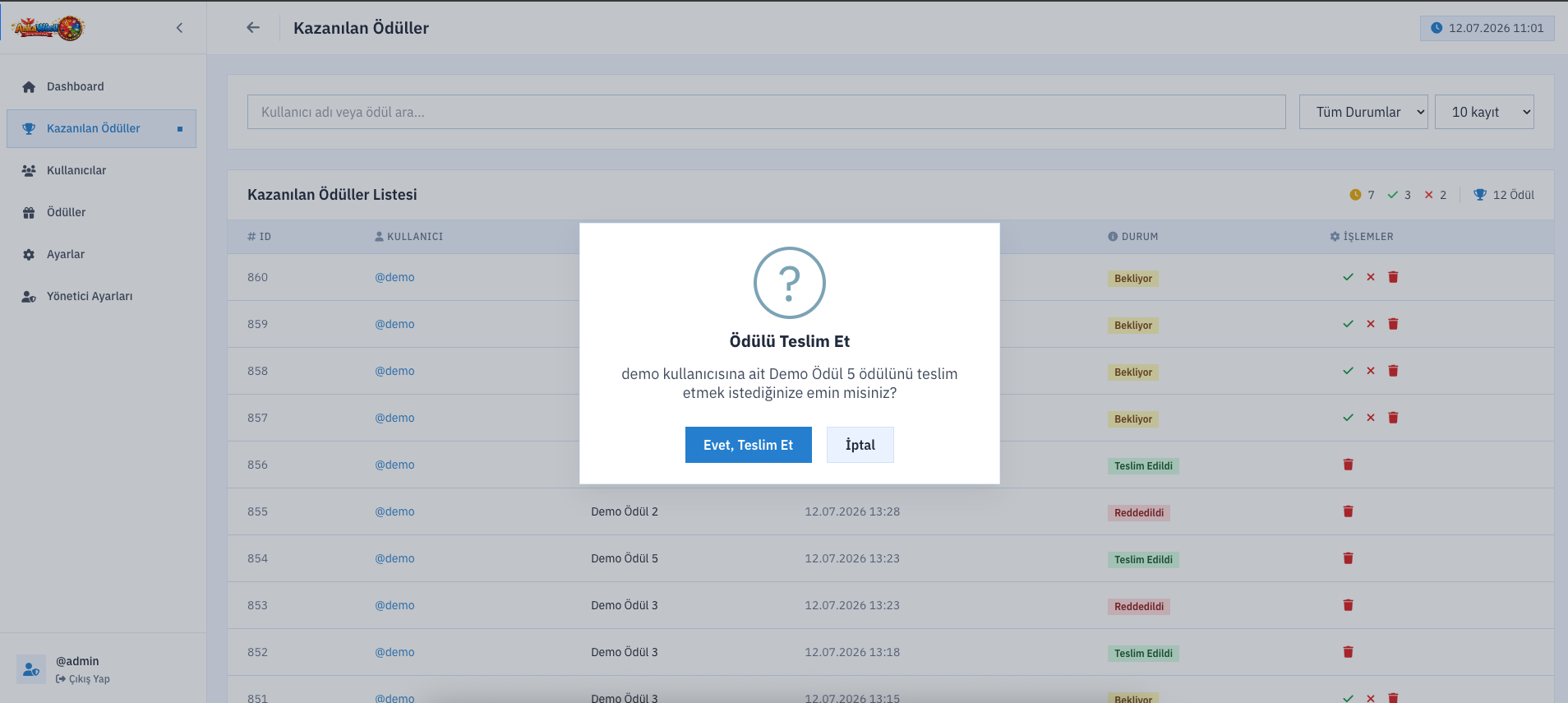Click the @demo link in row 860

(x=394, y=277)
